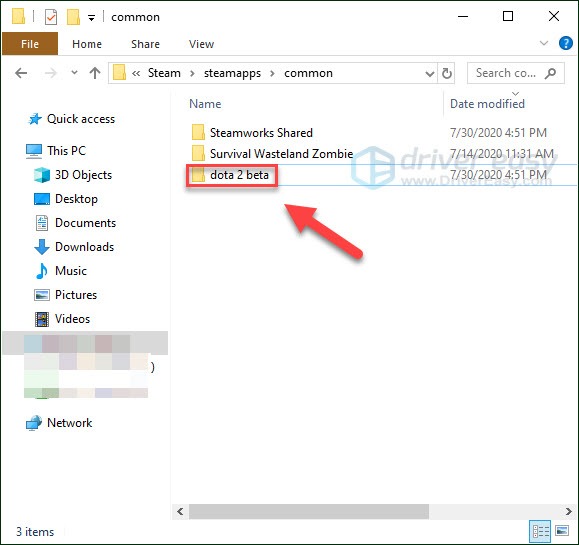Refresh the common folder view

point(447,73)
